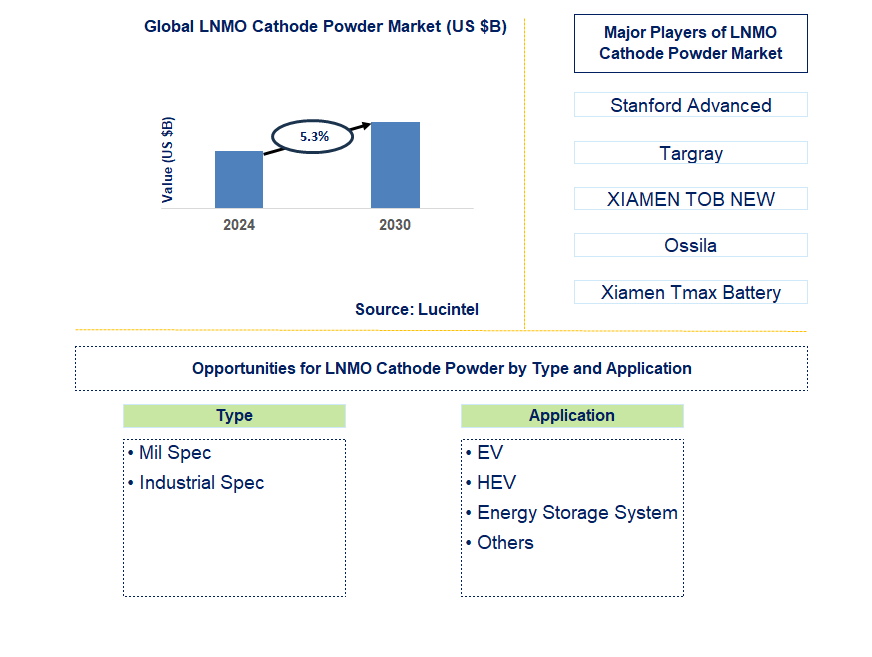Image resolution: width=872 pixels, height=657 pixels.
Task: Click the 2024 bar in the chart
Action: click(239, 180)
